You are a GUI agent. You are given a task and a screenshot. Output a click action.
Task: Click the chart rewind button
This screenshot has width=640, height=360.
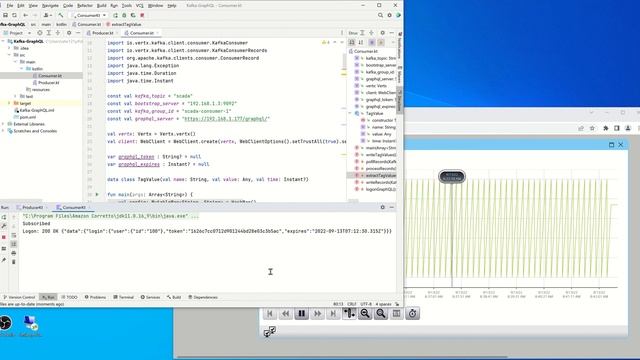click(x=286, y=313)
